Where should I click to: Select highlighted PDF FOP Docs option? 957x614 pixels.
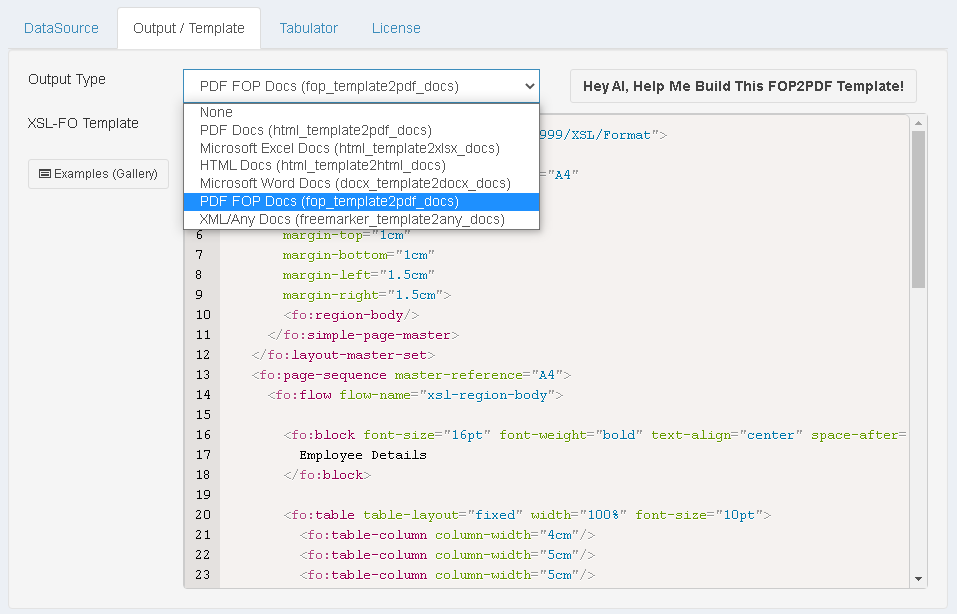click(x=329, y=201)
